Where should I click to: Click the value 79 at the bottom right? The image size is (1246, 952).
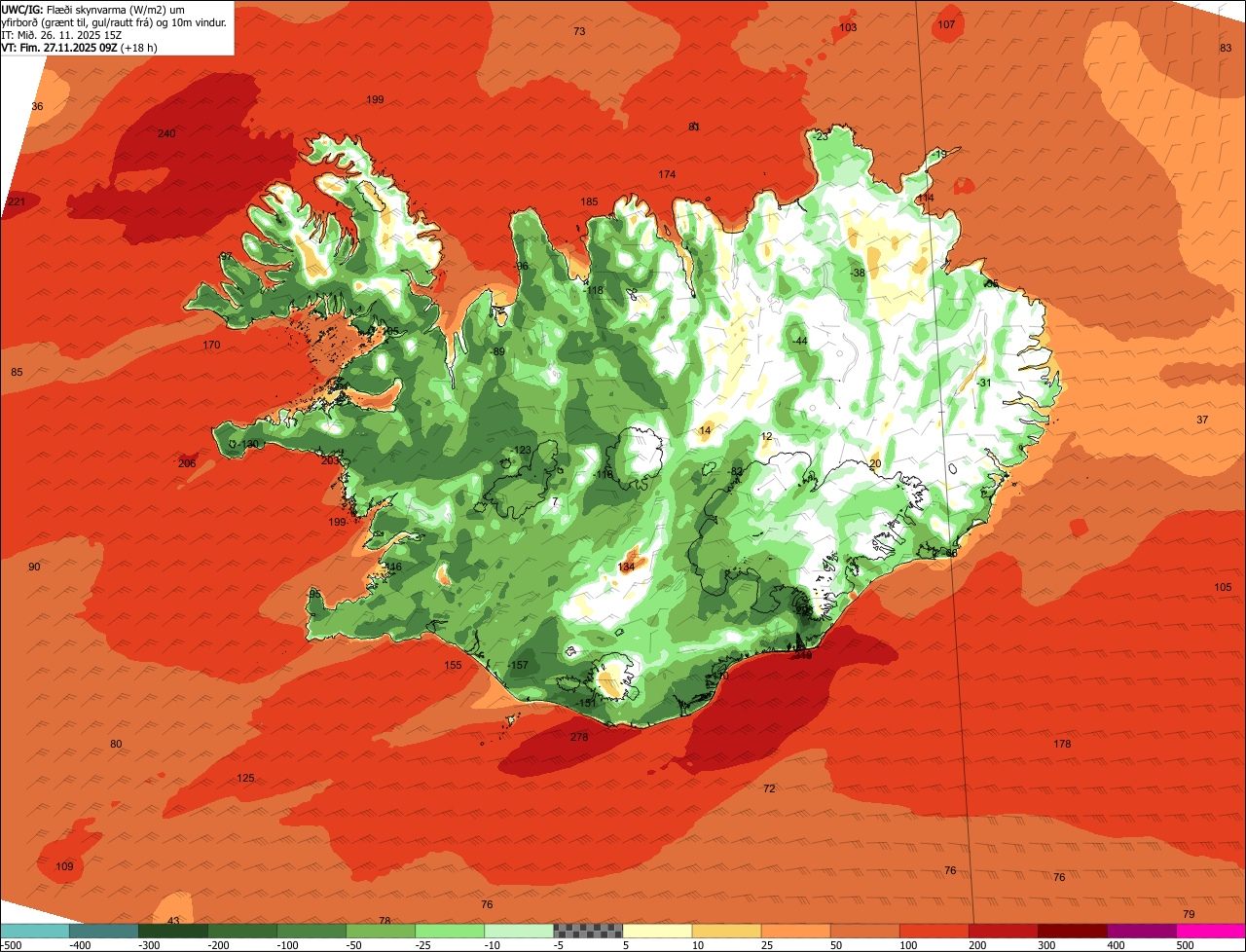(1189, 914)
